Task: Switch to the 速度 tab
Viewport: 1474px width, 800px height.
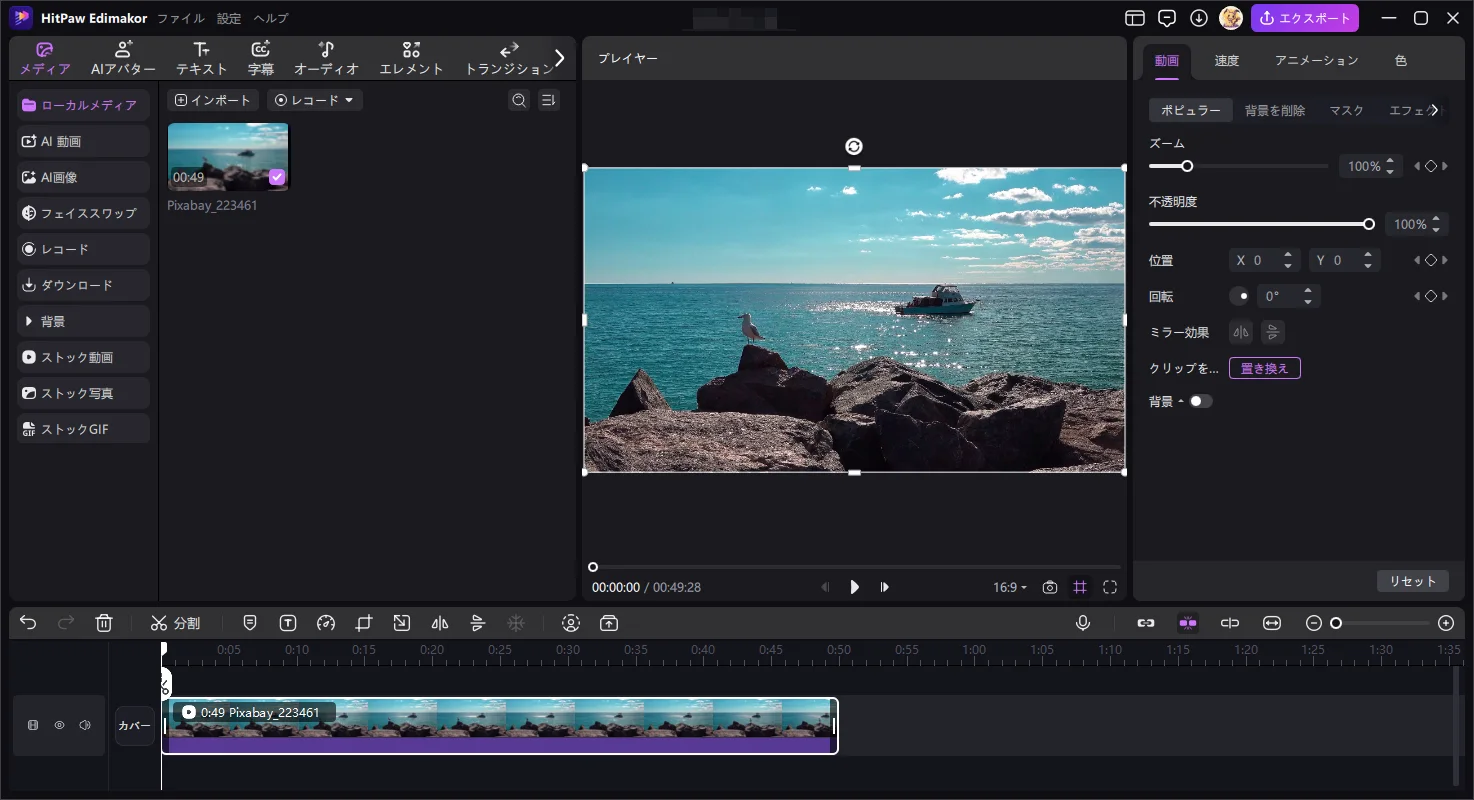Action: [1227, 60]
